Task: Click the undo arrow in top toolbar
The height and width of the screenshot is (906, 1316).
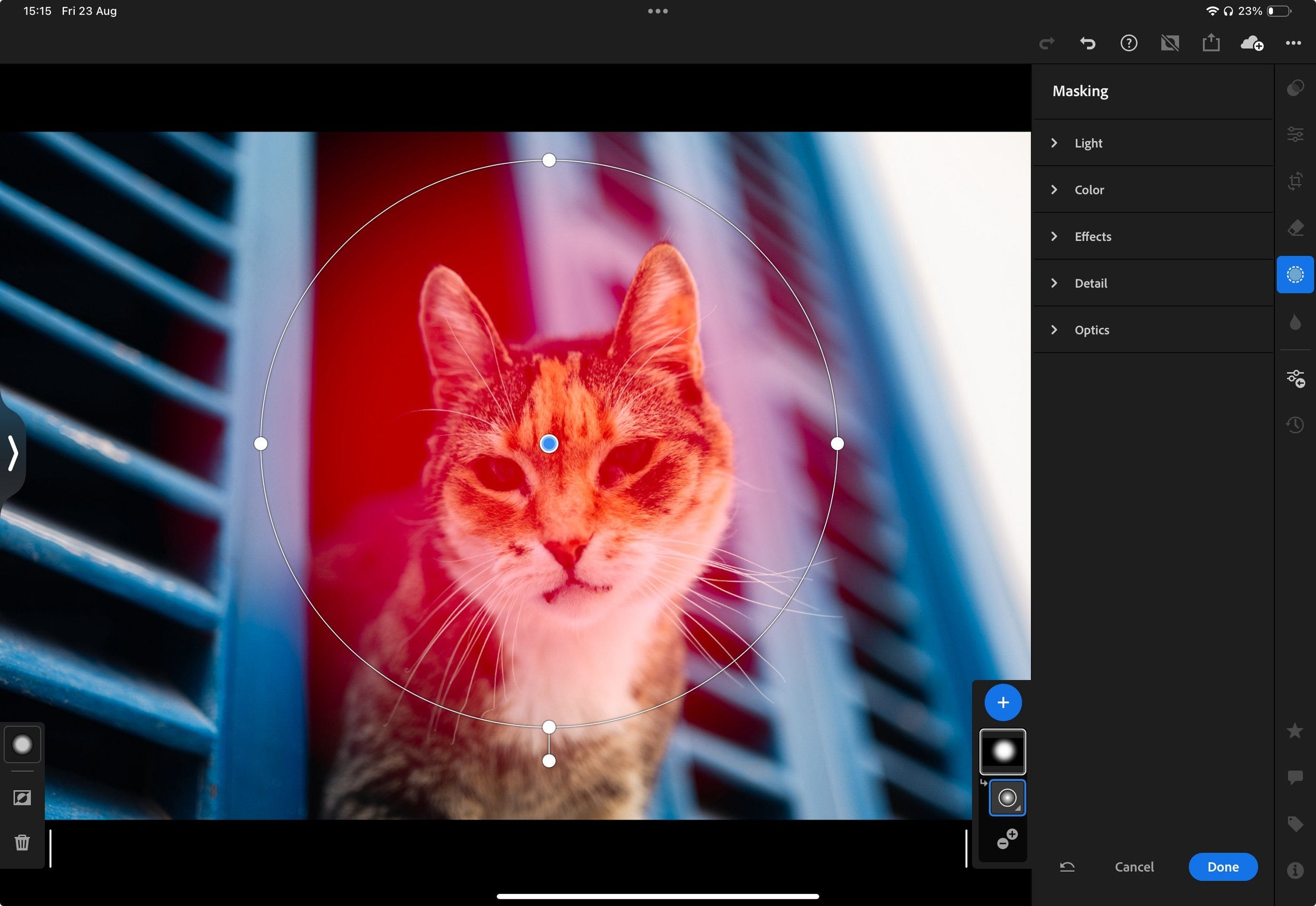Action: (1087, 43)
